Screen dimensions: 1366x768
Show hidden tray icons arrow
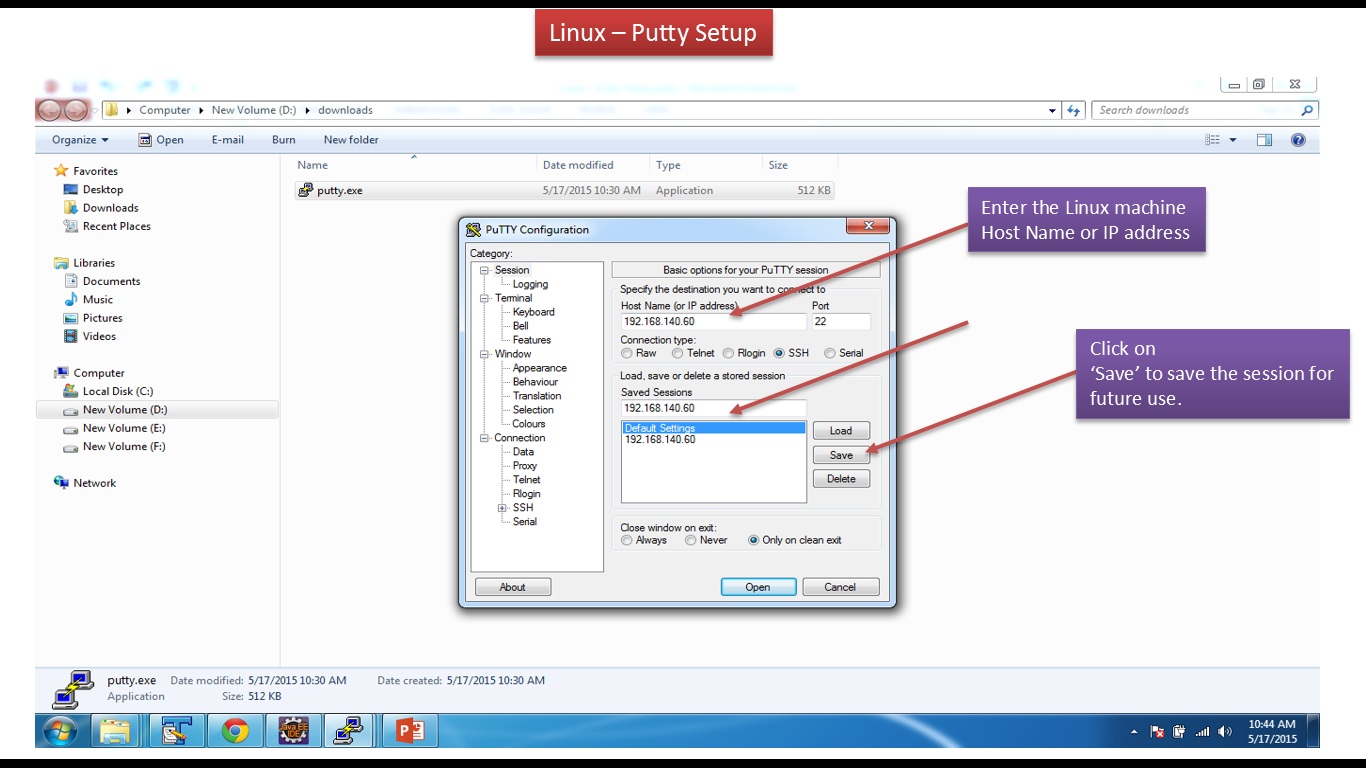(x=1134, y=732)
